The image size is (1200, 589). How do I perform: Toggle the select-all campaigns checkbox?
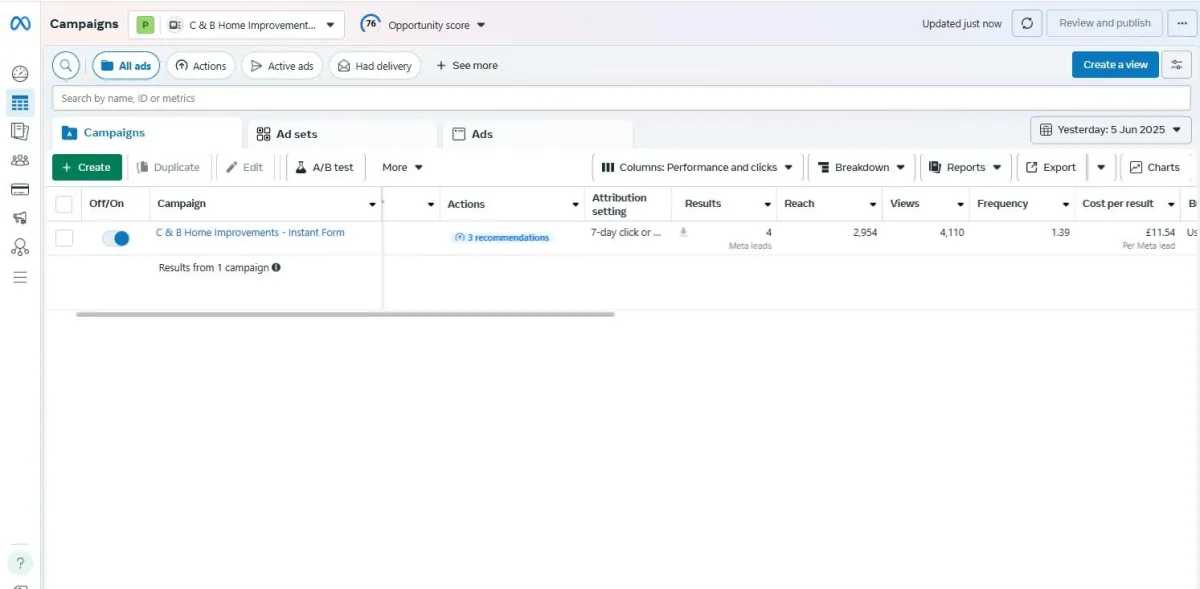64,204
